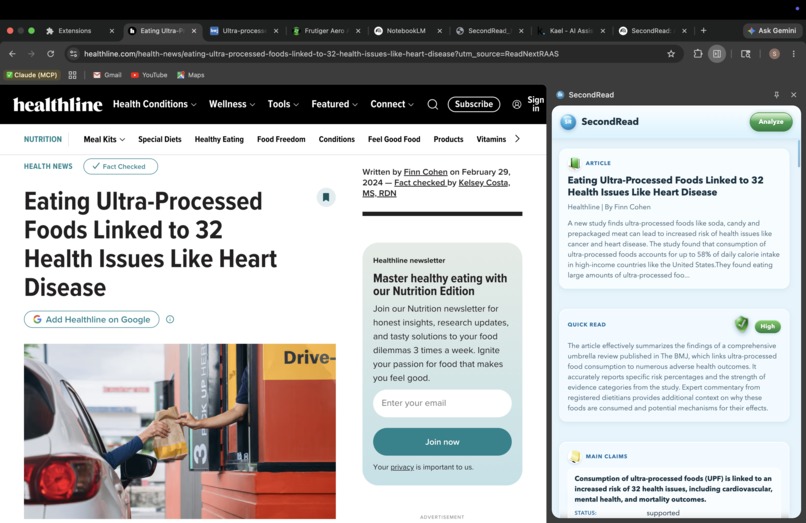Open the Extensions puzzle icon
The width and height of the screenshot is (806, 523).
click(x=698, y=53)
